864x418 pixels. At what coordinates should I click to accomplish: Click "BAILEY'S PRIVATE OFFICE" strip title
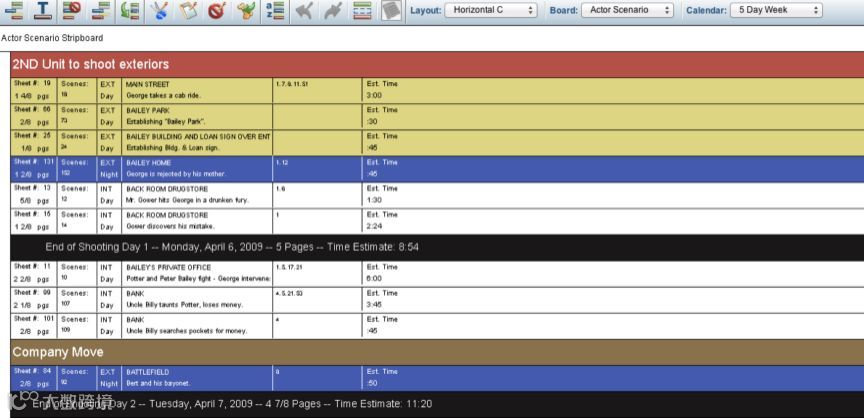pyautogui.click(x=168, y=267)
